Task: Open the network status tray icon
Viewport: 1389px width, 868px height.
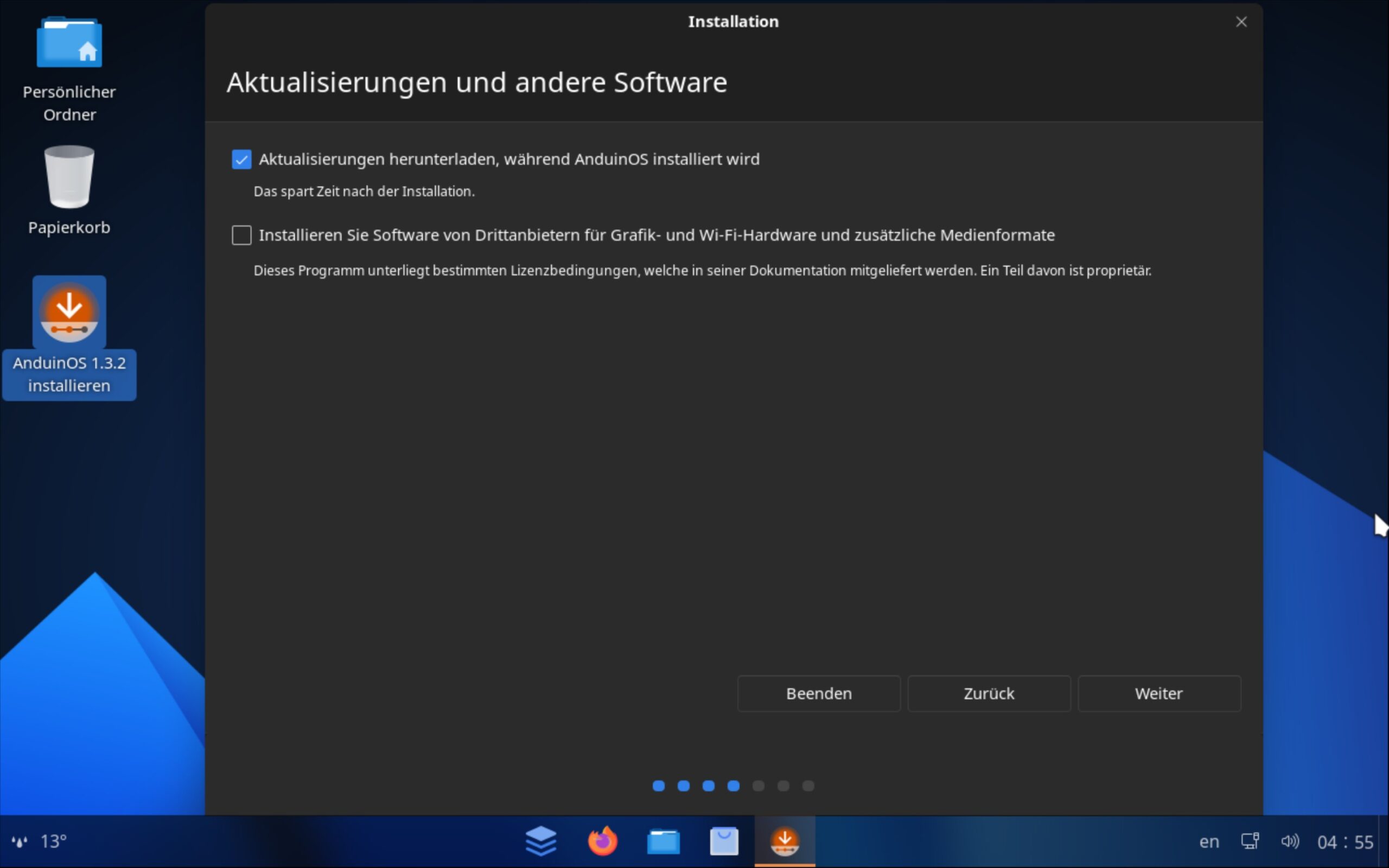Action: pyautogui.click(x=1250, y=841)
